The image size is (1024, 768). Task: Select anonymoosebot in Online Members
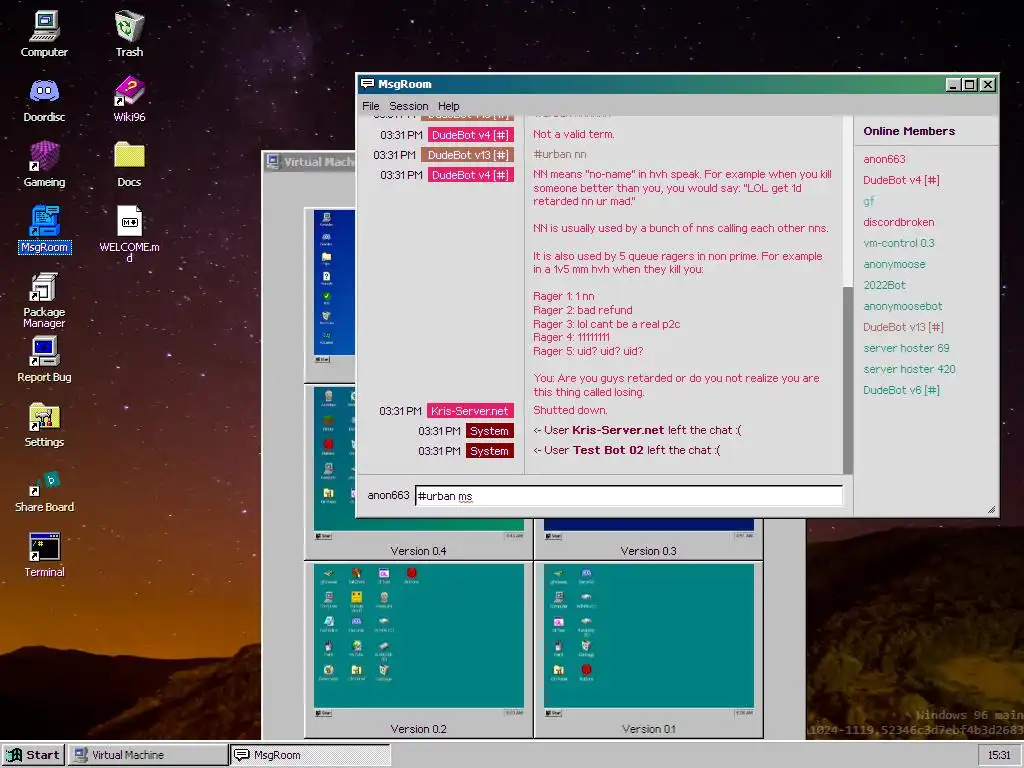click(903, 306)
